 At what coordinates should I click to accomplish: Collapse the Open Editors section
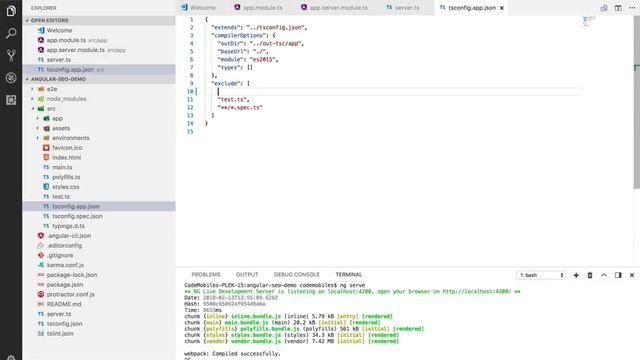(99, 20)
